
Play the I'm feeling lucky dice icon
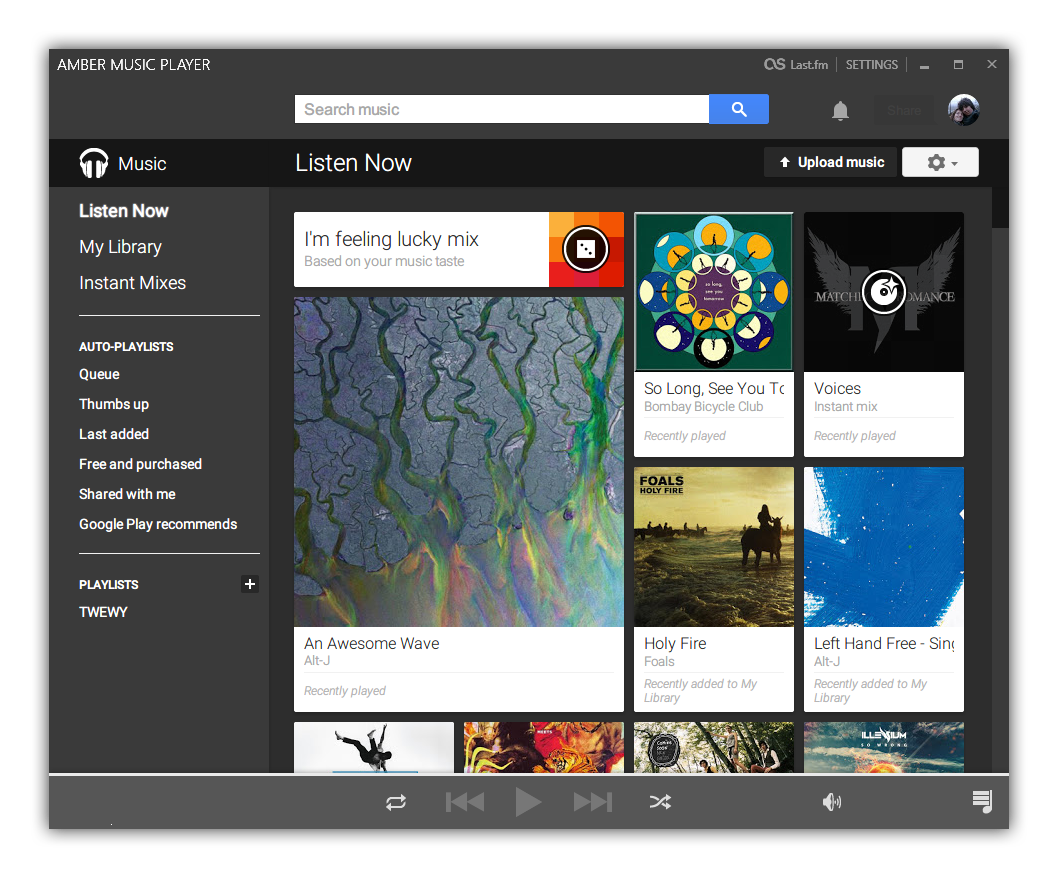pos(586,249)
